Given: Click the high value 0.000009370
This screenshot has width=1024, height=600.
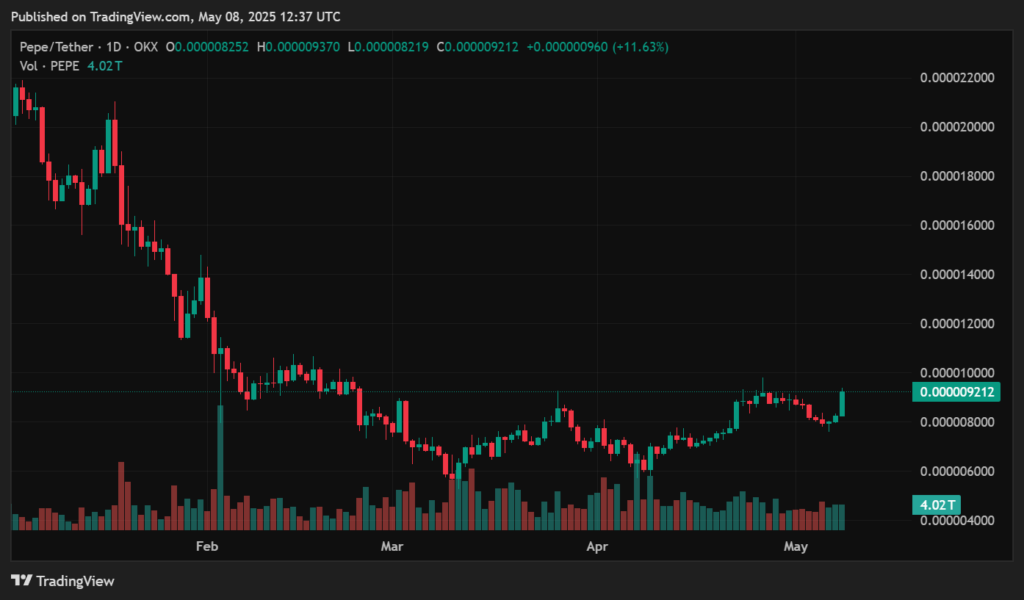Looking at the screenshot, I should pyautogui.click(x=302, y=47).
